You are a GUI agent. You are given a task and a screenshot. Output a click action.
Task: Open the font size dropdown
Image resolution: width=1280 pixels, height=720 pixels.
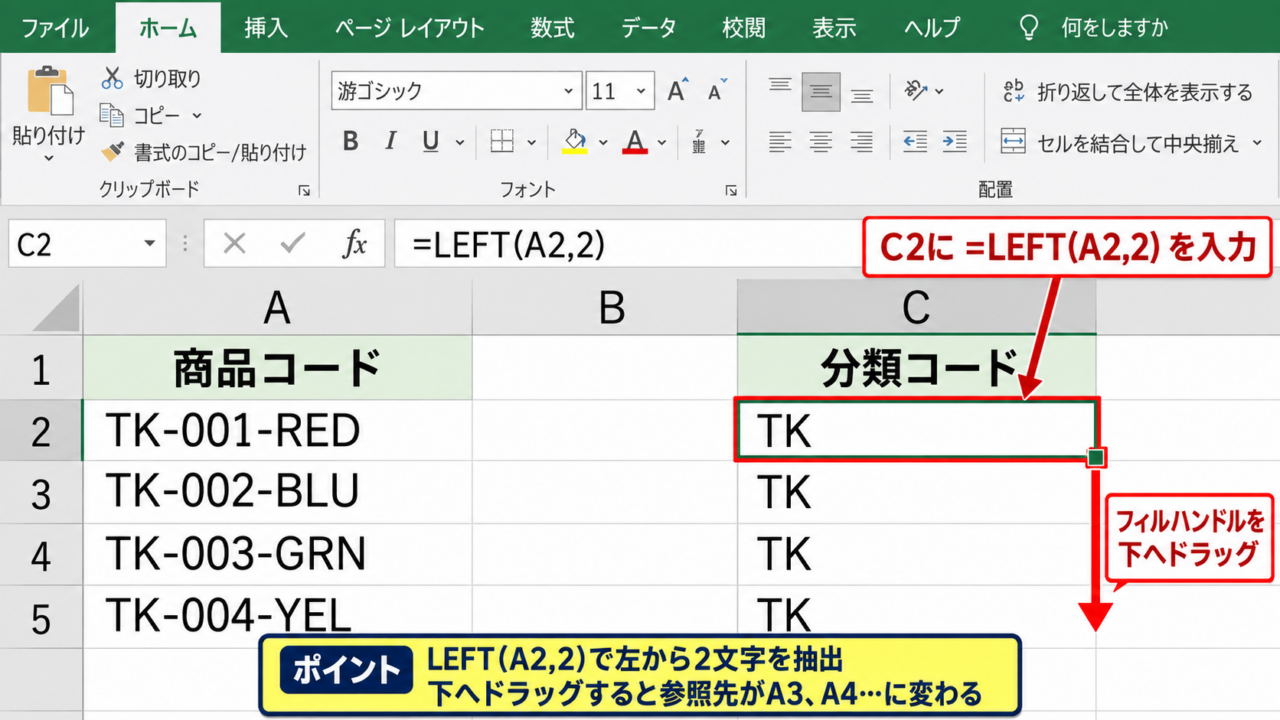tap(639, 91)
